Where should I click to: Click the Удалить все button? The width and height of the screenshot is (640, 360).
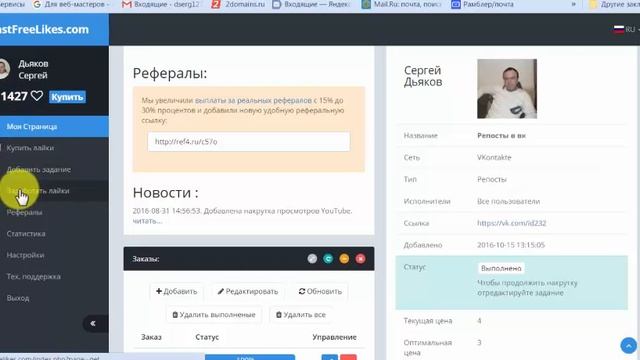(x=301, y=315)
